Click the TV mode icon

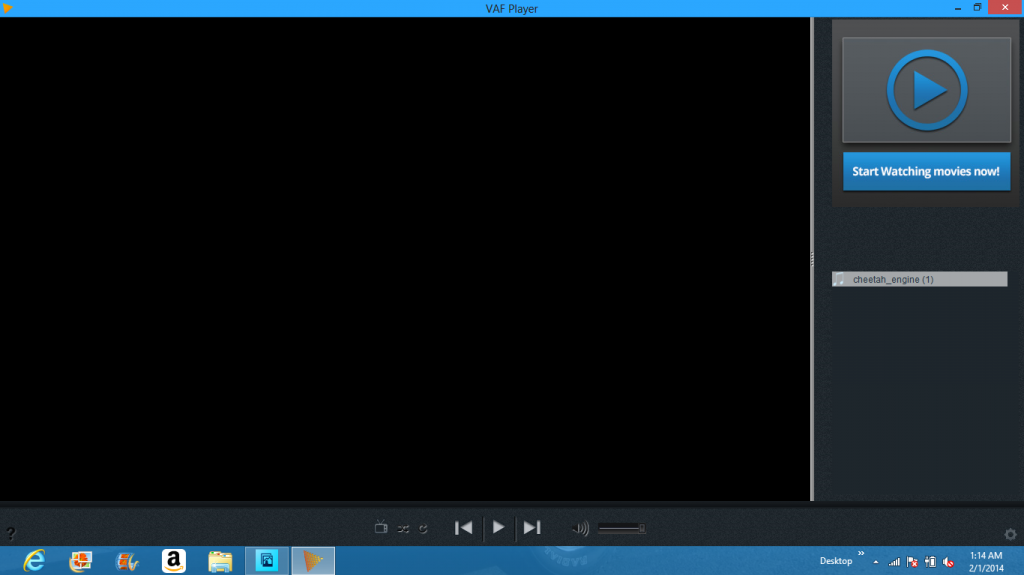click(381, 527)
